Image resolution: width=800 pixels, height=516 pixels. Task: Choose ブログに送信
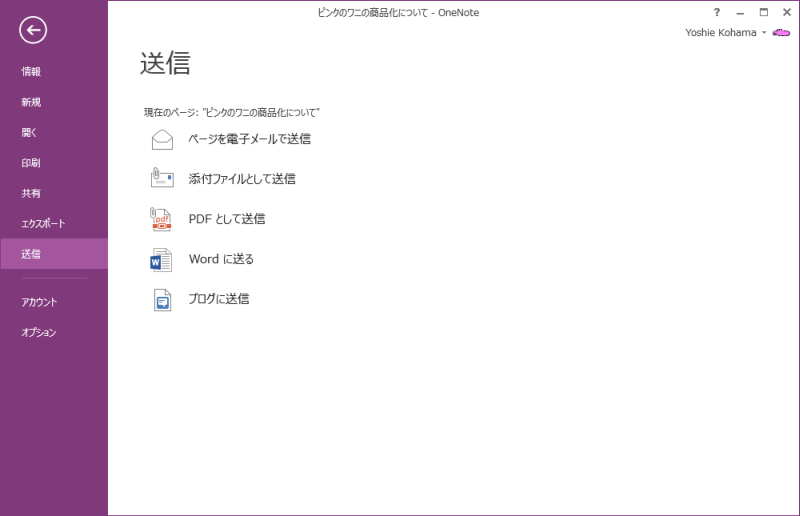219,299
